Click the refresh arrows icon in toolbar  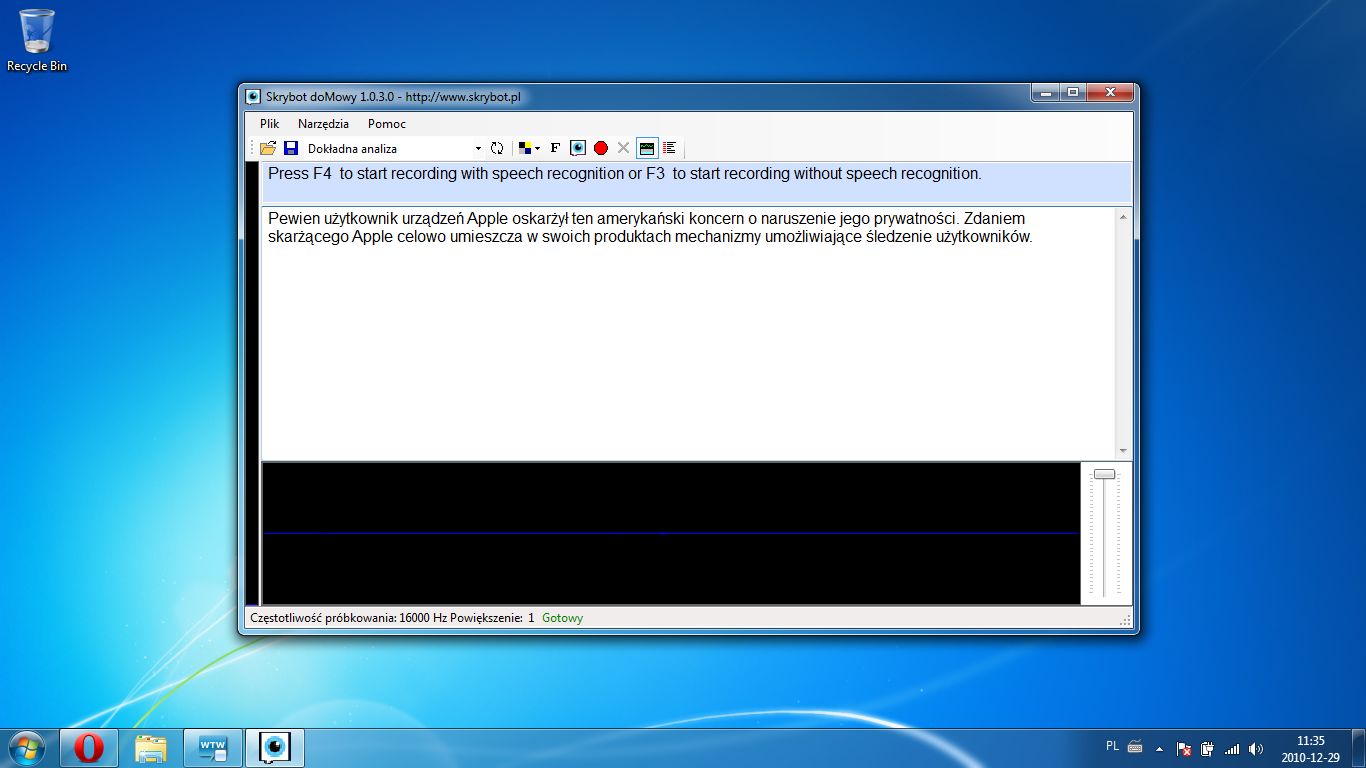[x=497, y=148]
